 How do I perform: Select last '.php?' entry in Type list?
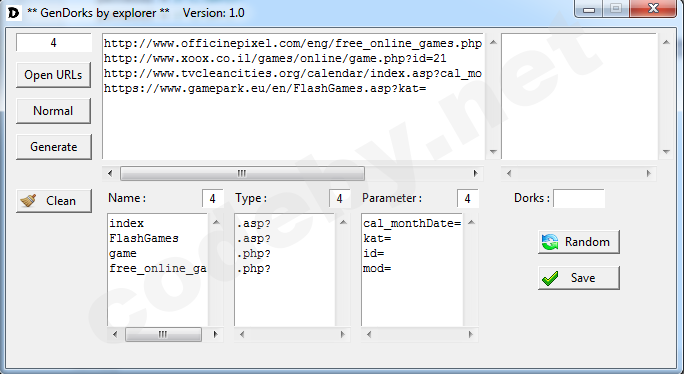point(254,268)
